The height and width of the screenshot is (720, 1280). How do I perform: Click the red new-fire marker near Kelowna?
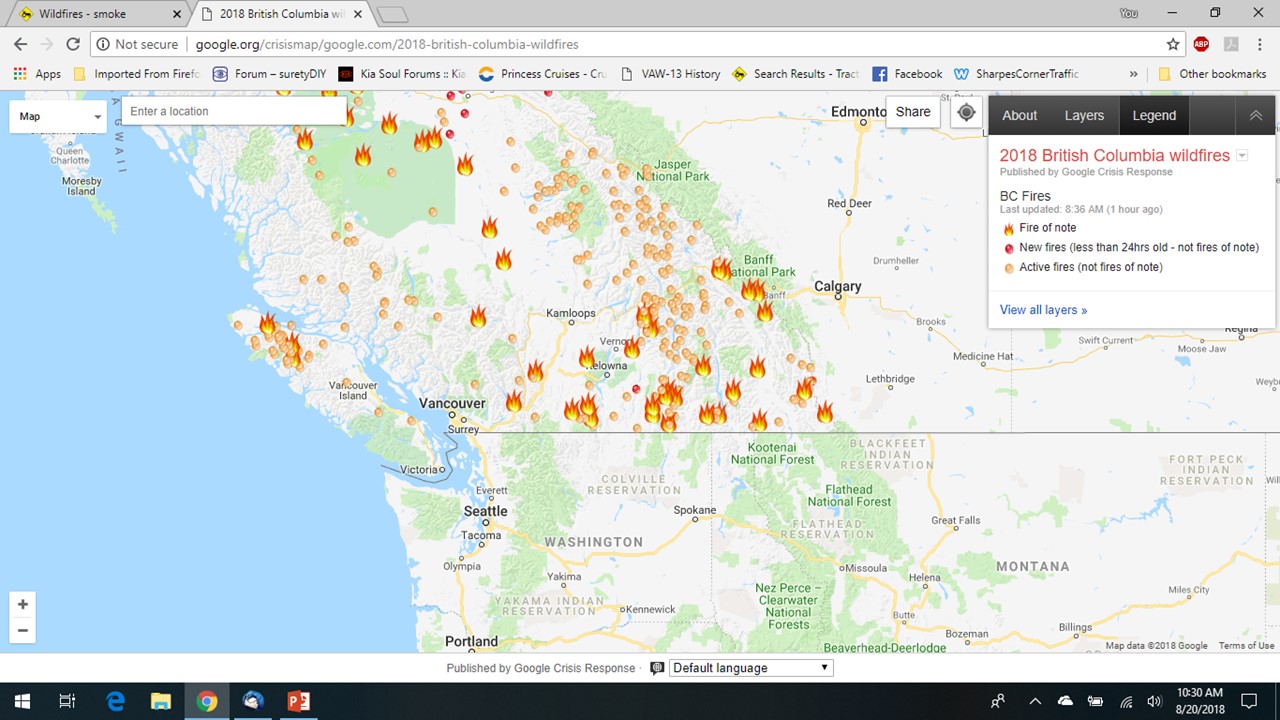636,389
